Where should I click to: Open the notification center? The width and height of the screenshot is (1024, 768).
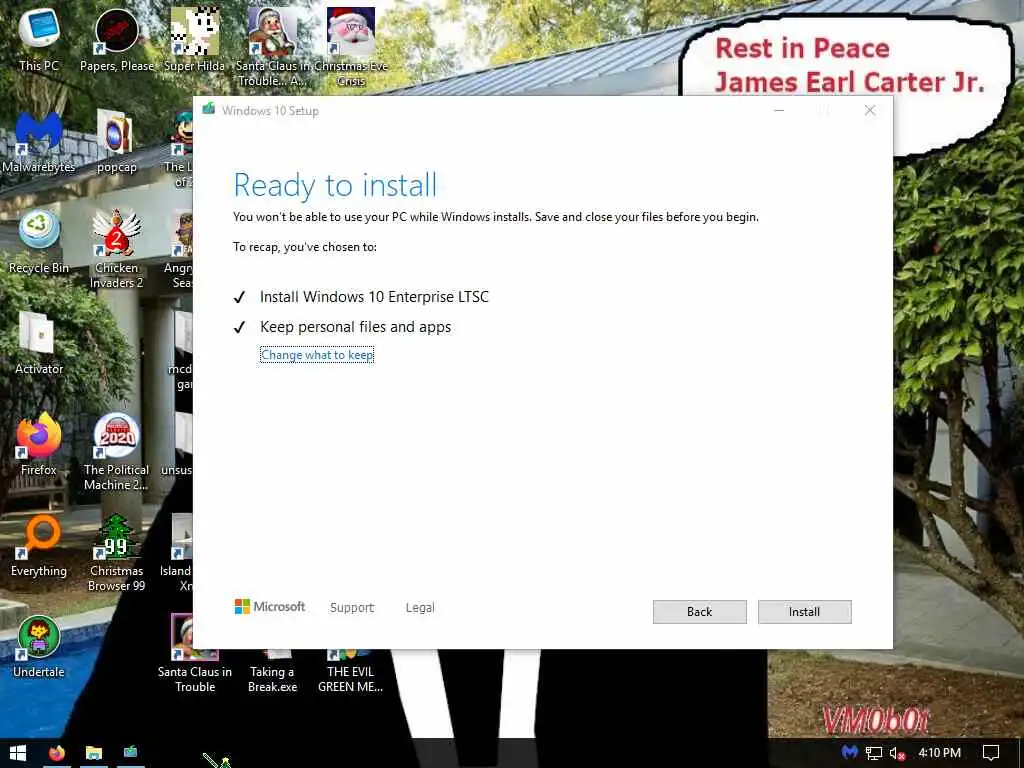(991, 753)
